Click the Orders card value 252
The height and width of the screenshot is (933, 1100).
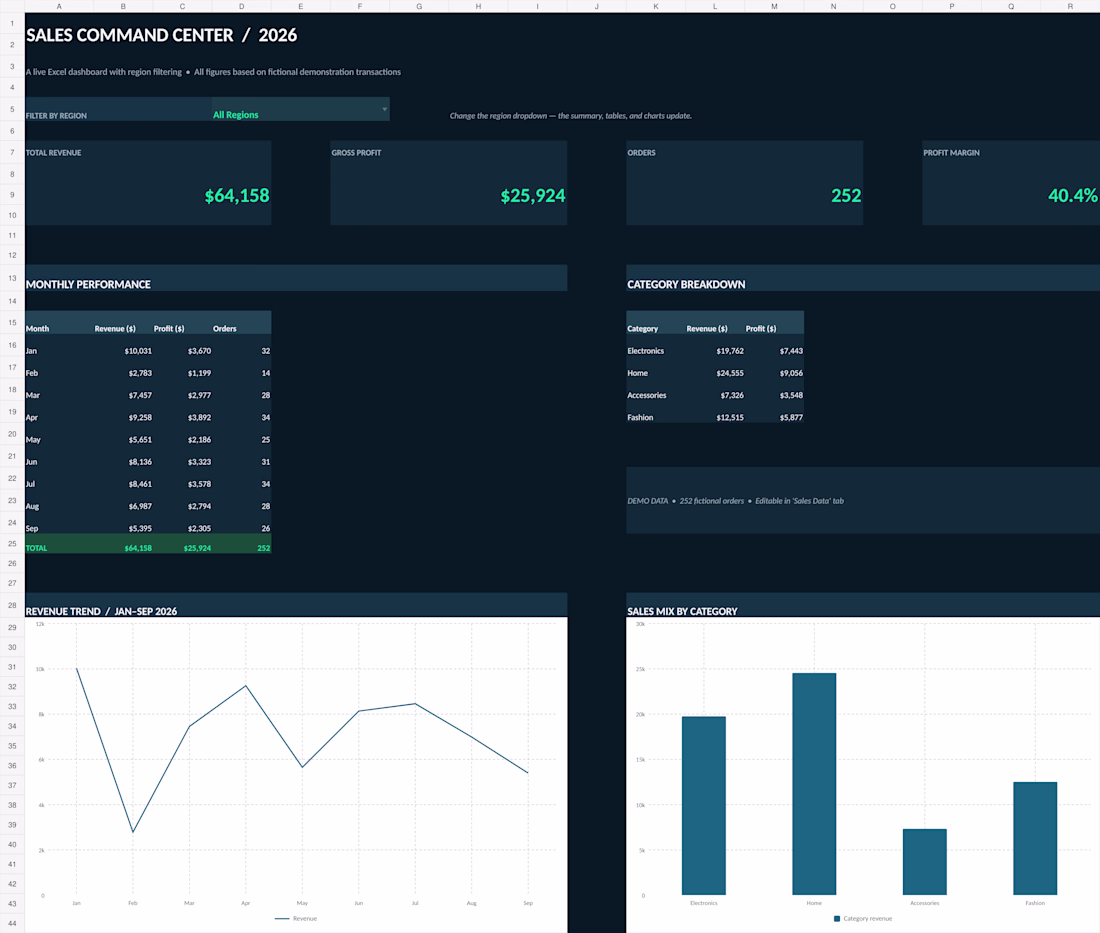(x=846, y=196)
